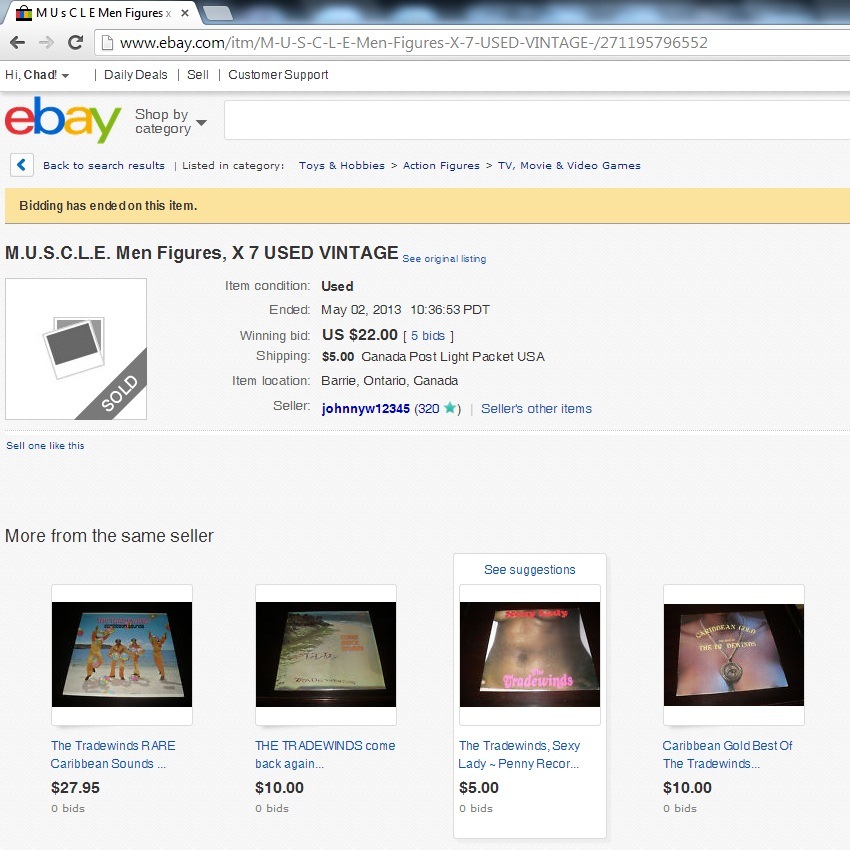Click the blue back chevron beside search results
This screenshot has height=850, width=850.
coord(22,165)
